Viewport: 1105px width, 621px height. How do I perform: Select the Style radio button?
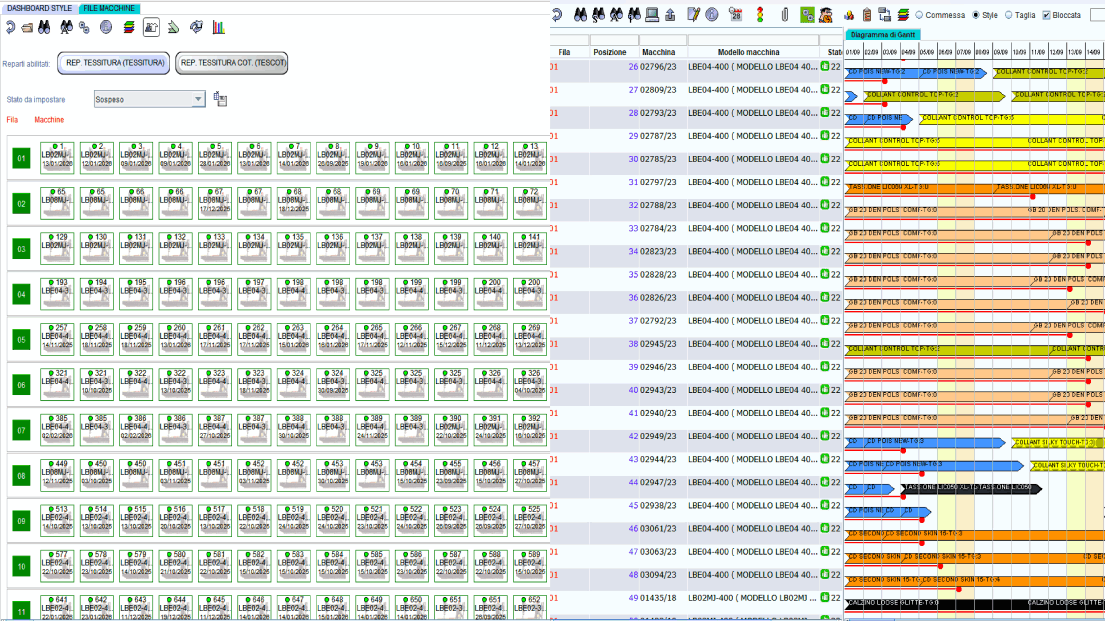976,15
